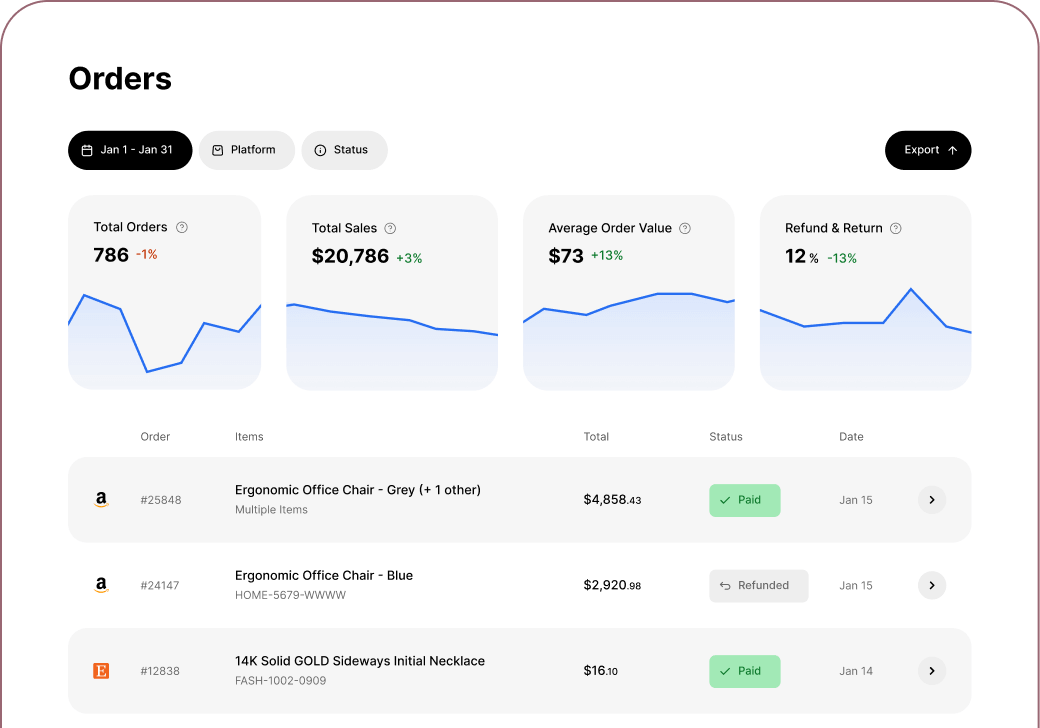1040x728 pixels.
Task: Open the Average Order Value help tooltip icon
Action: tap(685, 228)
